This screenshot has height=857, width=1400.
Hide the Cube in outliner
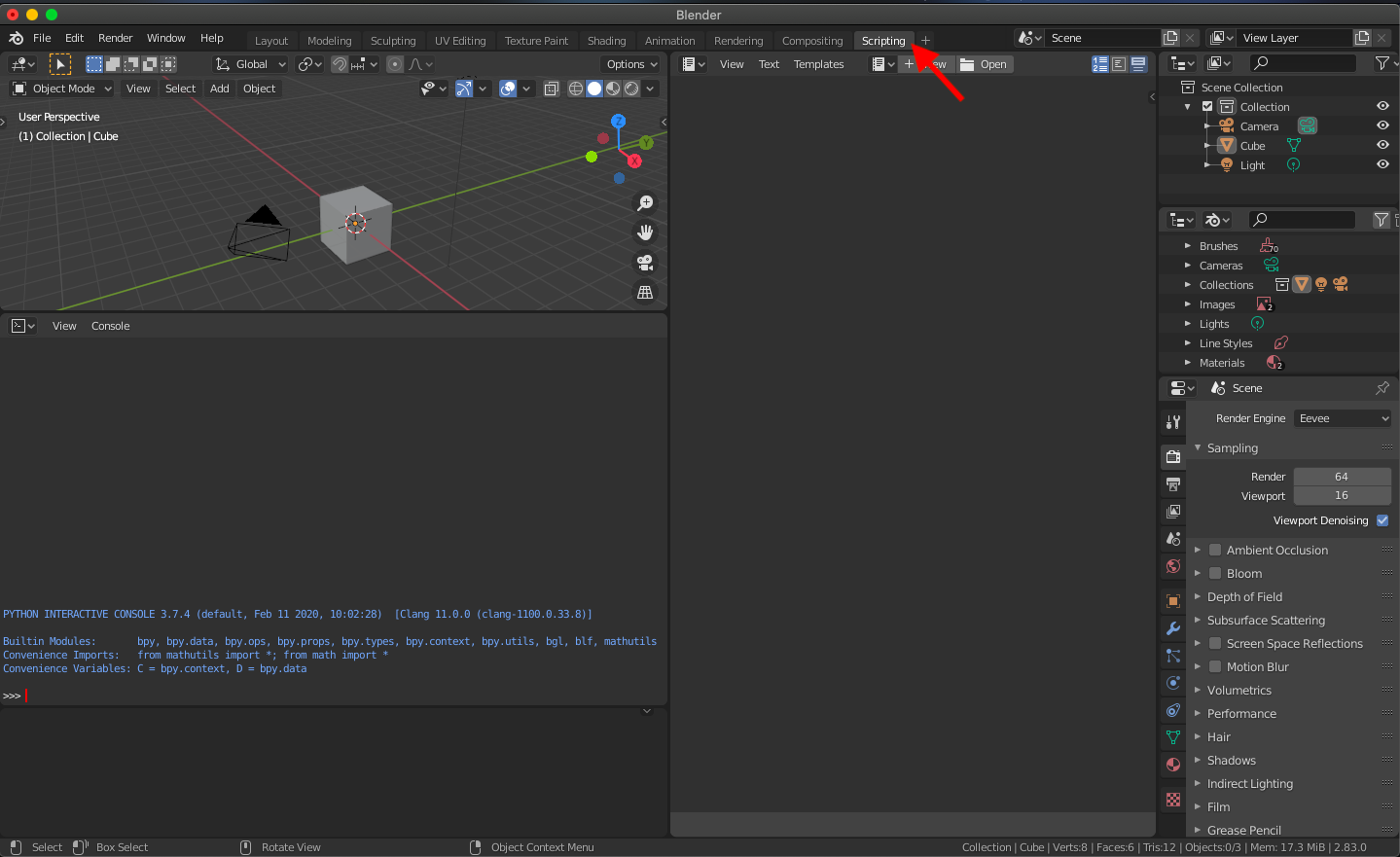[x=1382, y=145]
